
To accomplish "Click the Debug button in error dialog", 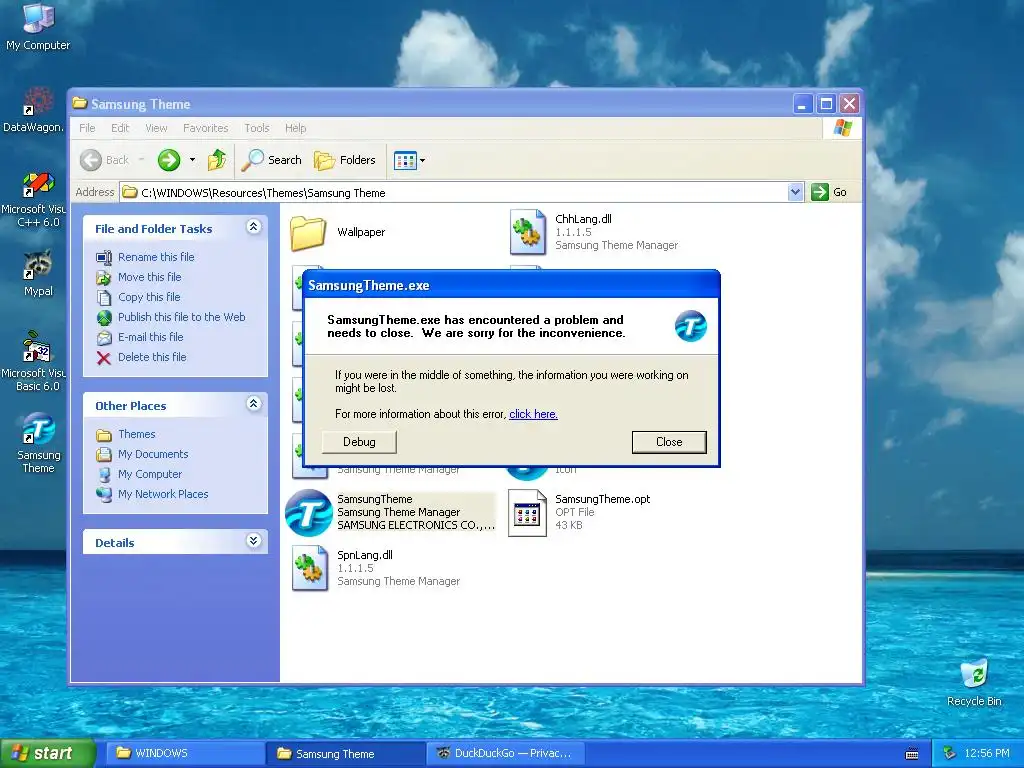I will click(x=359, y=442).
